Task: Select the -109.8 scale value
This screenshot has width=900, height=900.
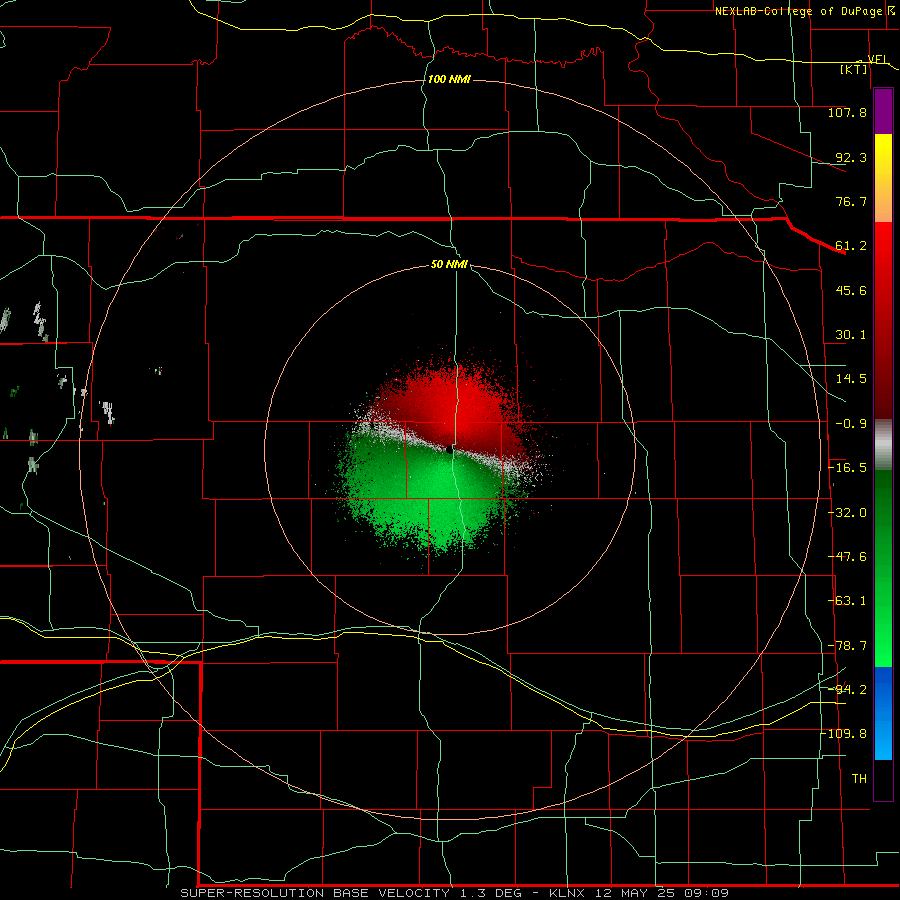Action: click(x=844, y=734)
